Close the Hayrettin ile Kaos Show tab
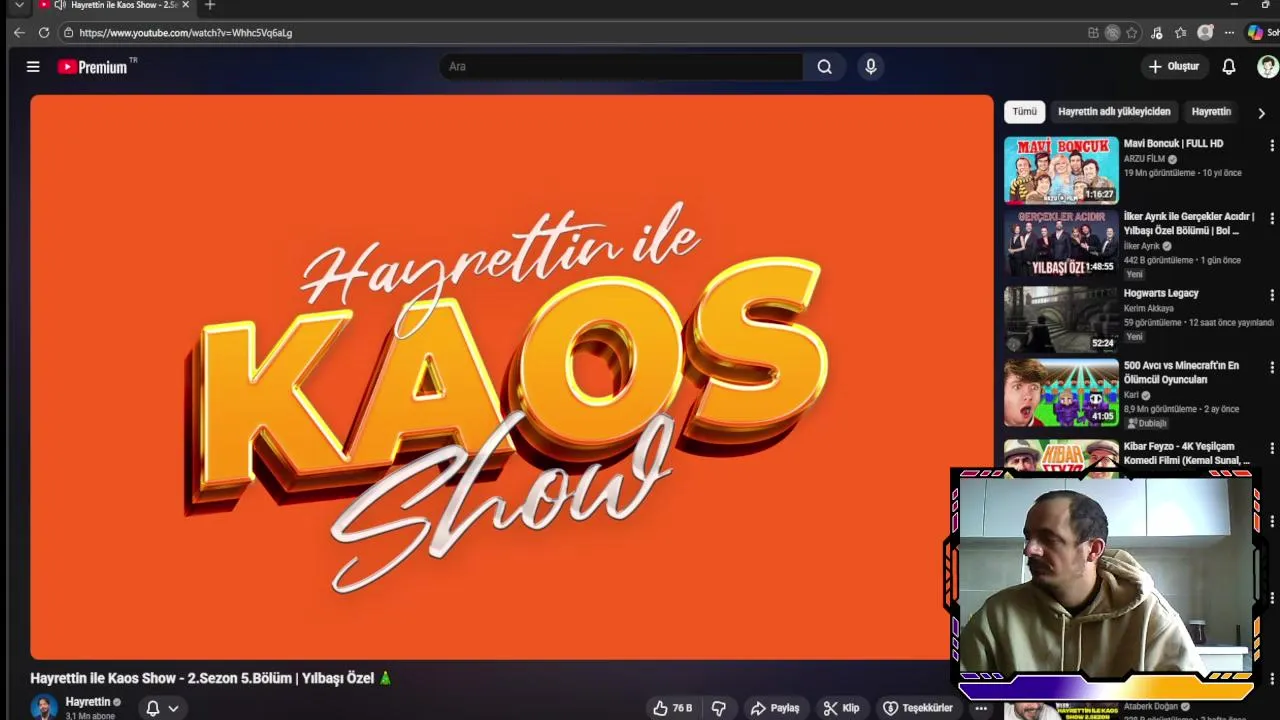 click(185, 5)
